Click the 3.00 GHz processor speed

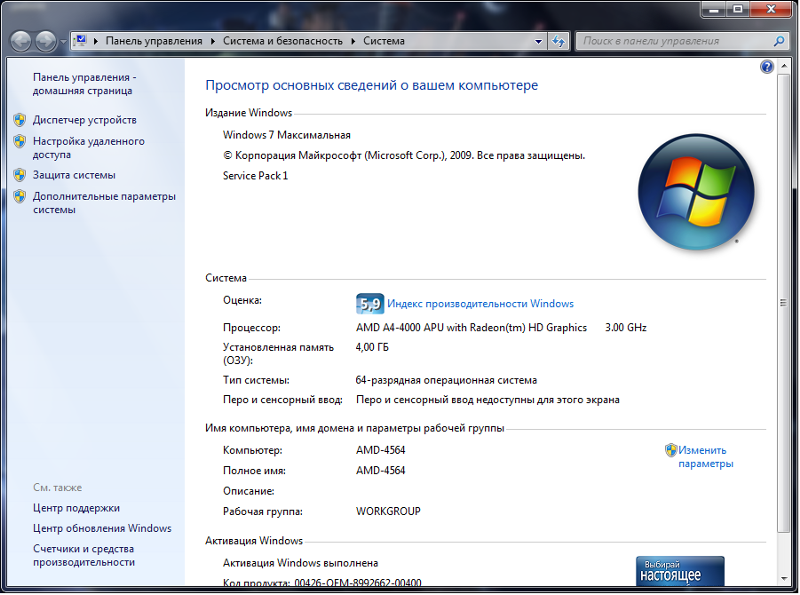point(626,328)
